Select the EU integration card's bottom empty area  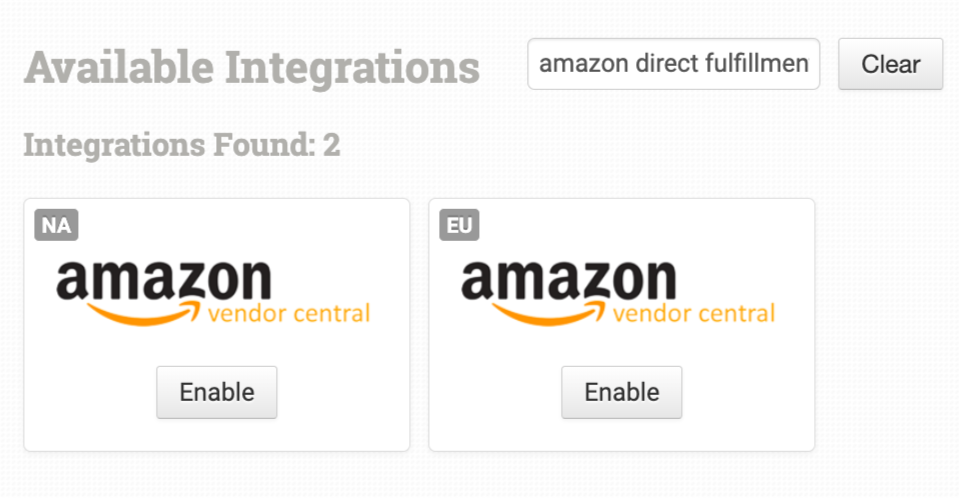point(621,435)
